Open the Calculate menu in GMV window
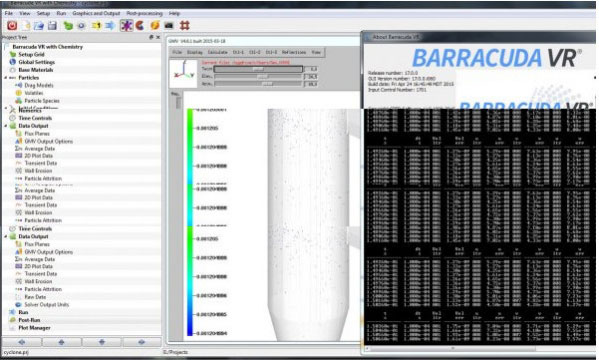The image size is (599, 360). point(218,52)
